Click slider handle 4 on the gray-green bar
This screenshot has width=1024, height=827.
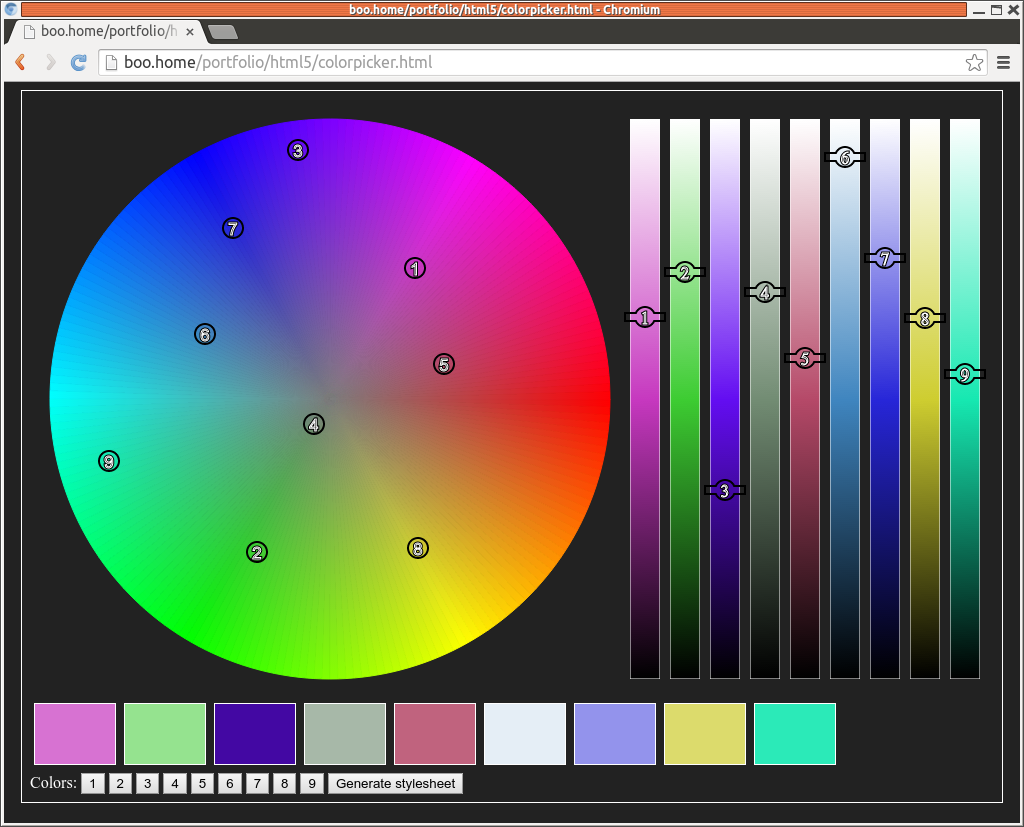tap(765, 292)
